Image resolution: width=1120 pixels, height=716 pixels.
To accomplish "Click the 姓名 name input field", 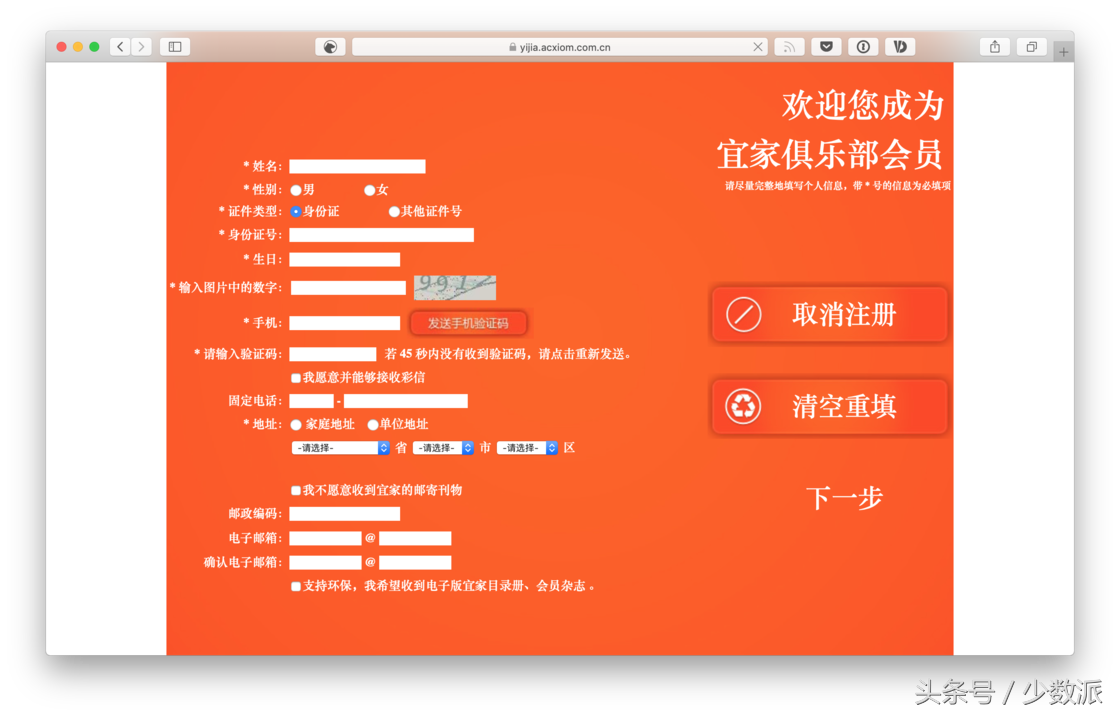I will coord(357,166).
